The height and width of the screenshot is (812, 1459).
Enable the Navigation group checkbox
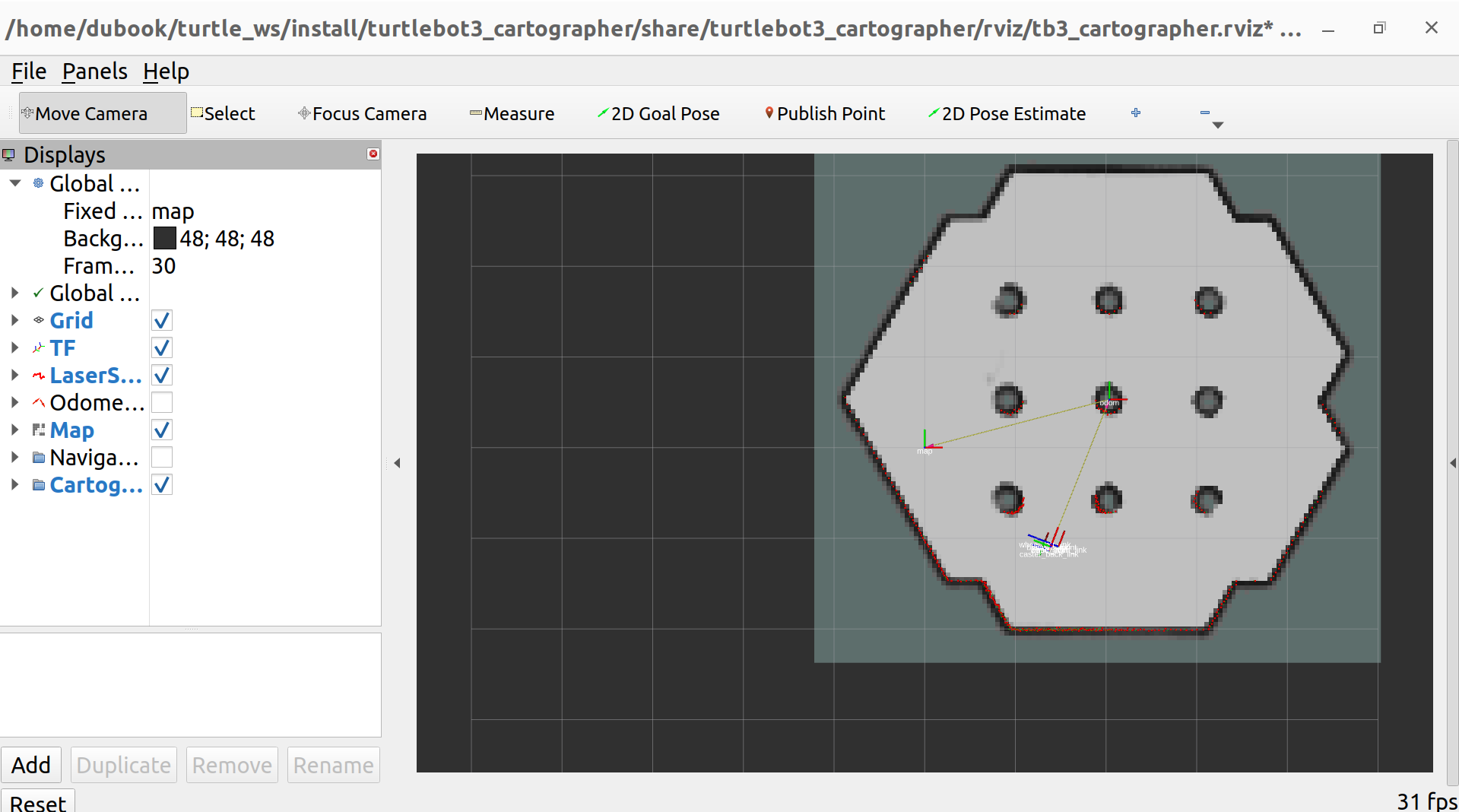pyautogui.click(x=162, y=457)
